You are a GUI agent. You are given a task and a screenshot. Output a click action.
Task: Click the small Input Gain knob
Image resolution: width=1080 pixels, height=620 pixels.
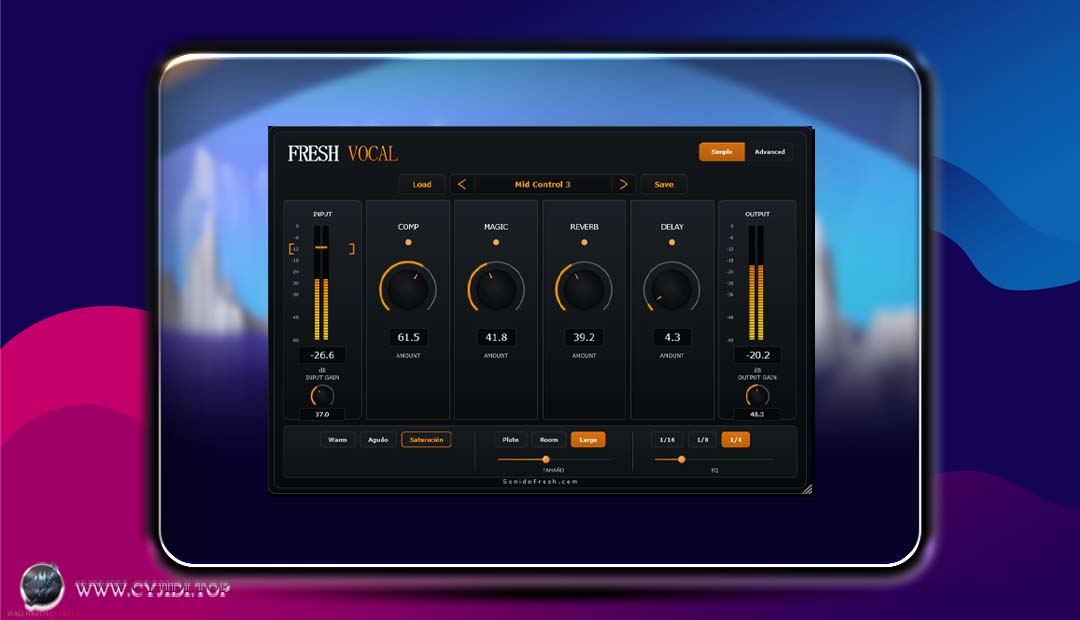[x=322, y=395]
